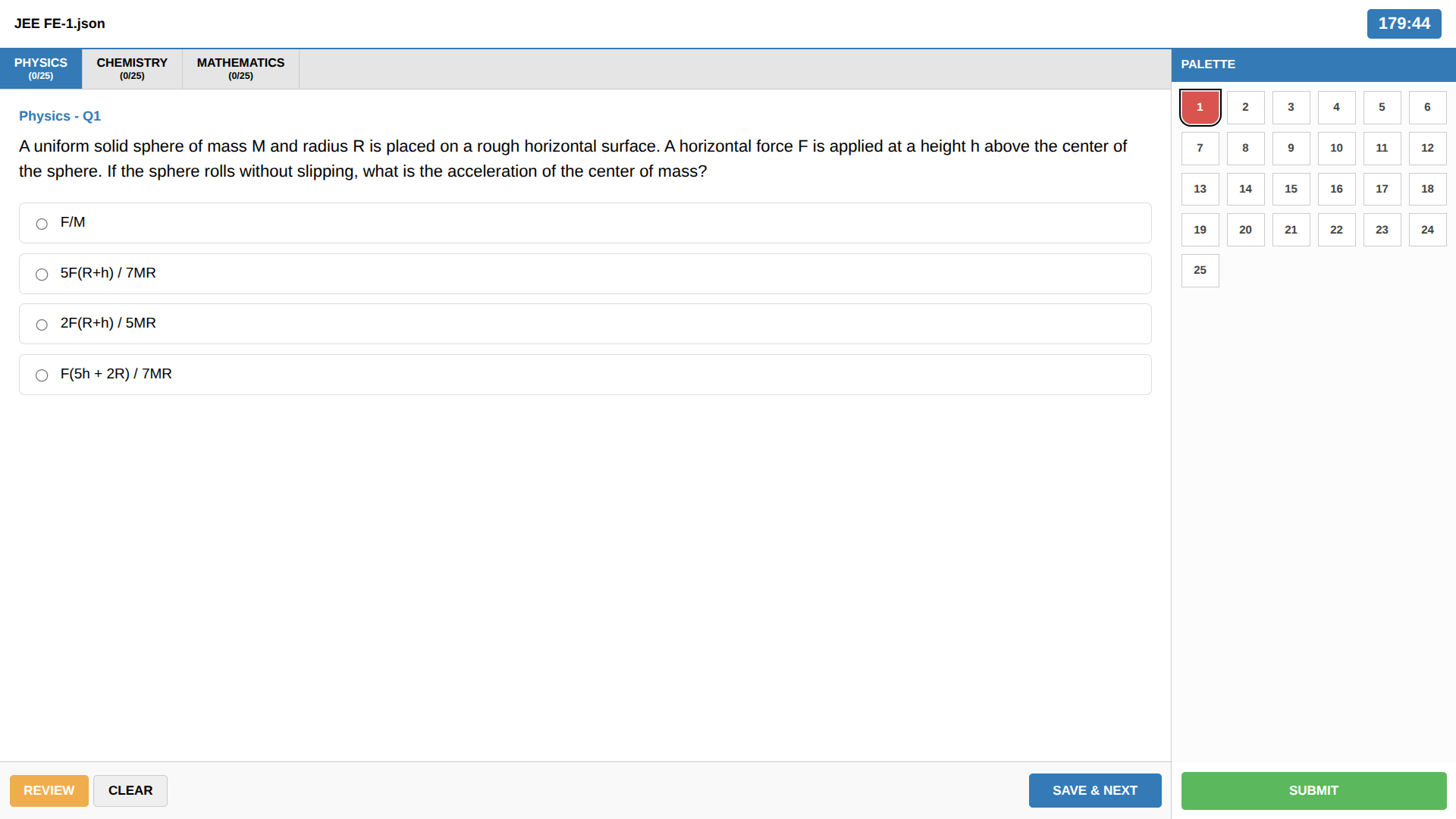
Task: Click the countdown timer display
Action: [x=1404, y=24]
